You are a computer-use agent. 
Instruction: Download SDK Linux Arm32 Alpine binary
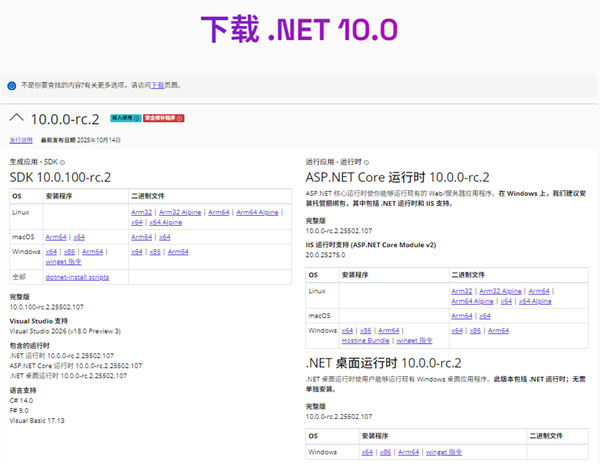(x=180, y=212)
